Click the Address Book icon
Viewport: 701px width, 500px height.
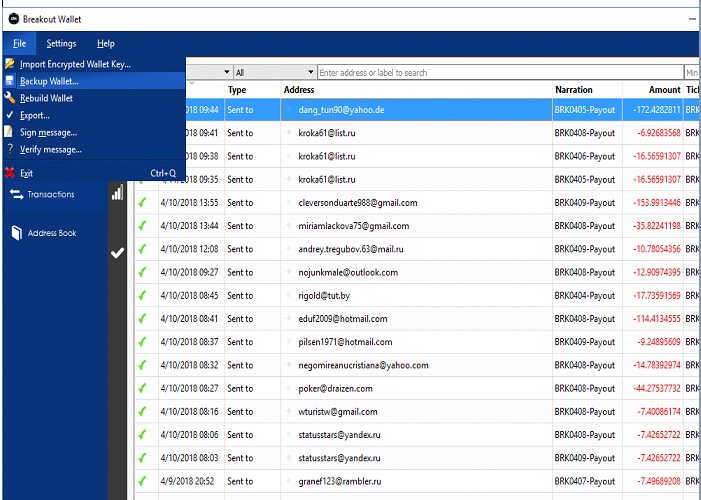[17, 233]
